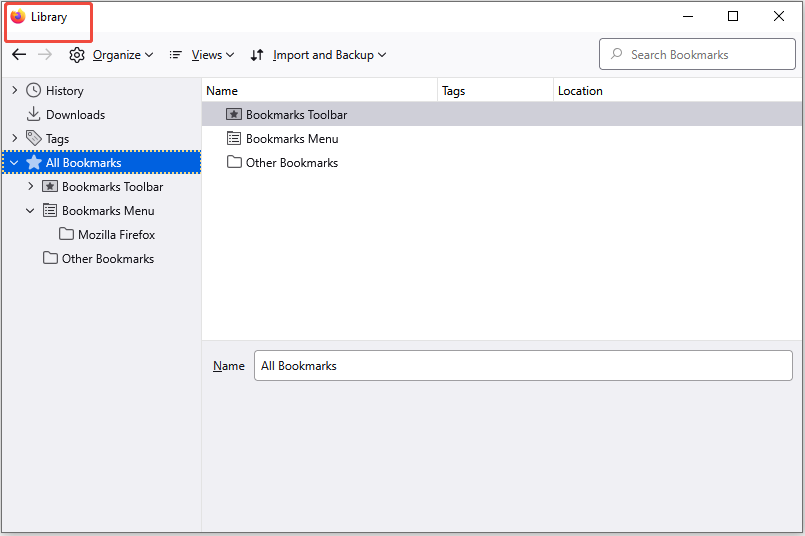This screenshot has height=536, width=805.
Task: Select the Mozilla Firefox folder
Action: point(117,235)
